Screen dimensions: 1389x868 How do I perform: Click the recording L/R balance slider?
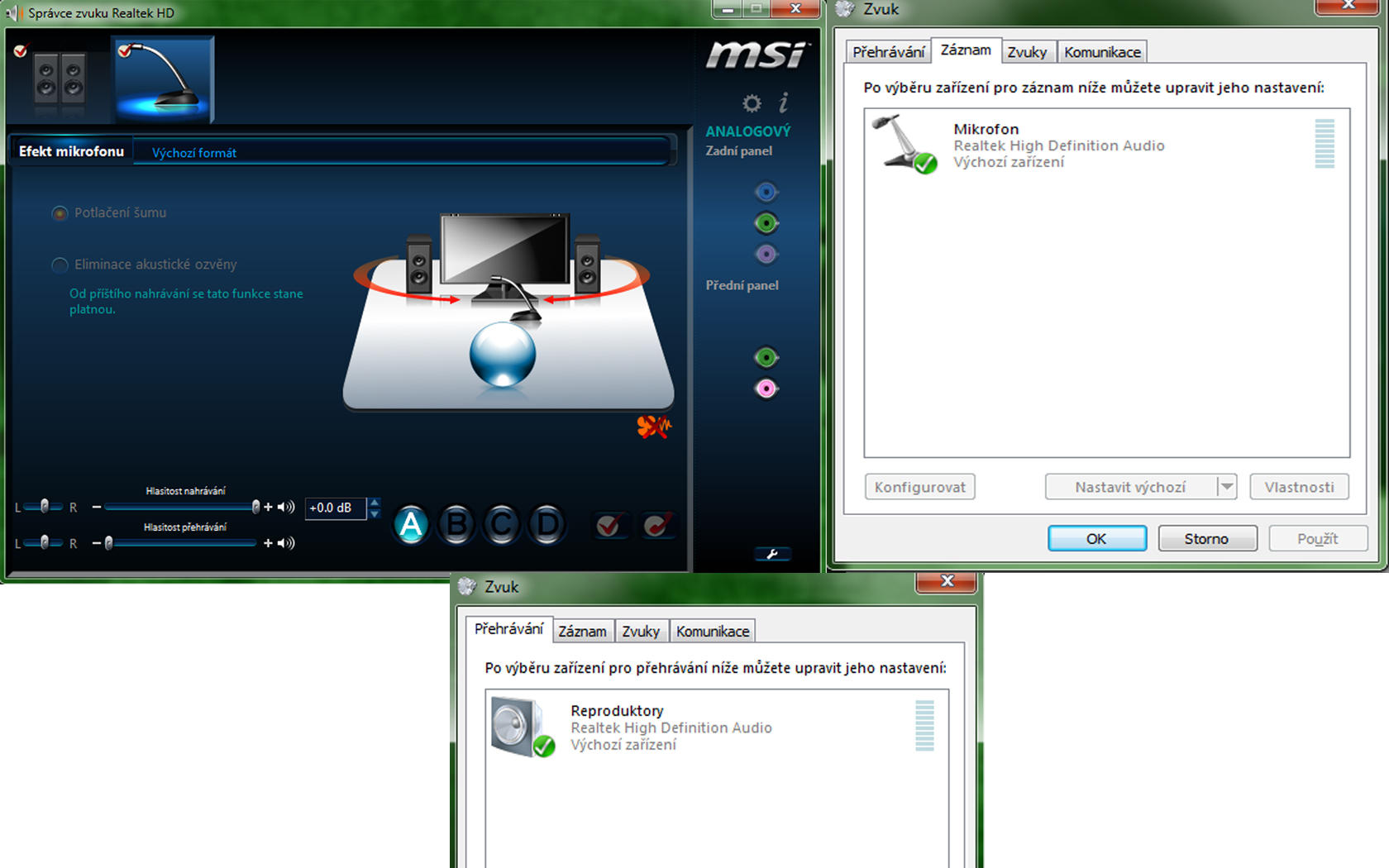(x=45, y=507)
